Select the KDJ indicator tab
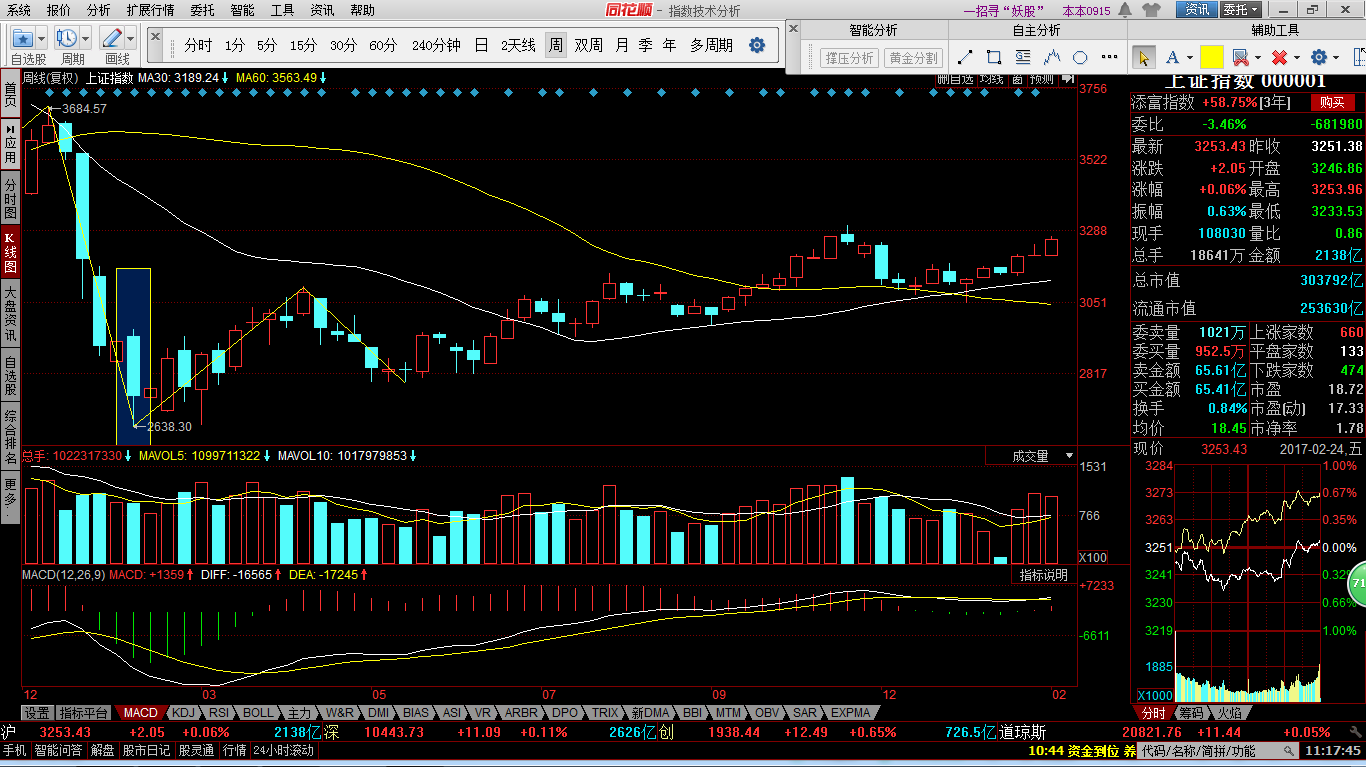The height and width of the screenshot is (767, 1366). tap(183, 713)
